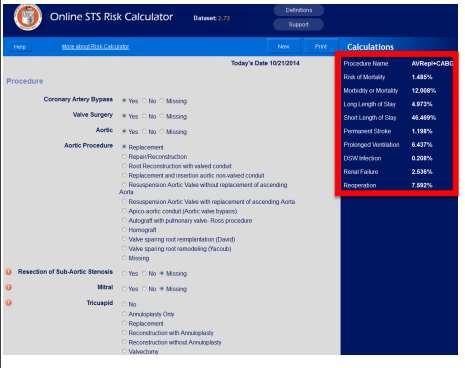Click the Print button
Viewport: 465px width, 368px height.
[x=321, y=46]
